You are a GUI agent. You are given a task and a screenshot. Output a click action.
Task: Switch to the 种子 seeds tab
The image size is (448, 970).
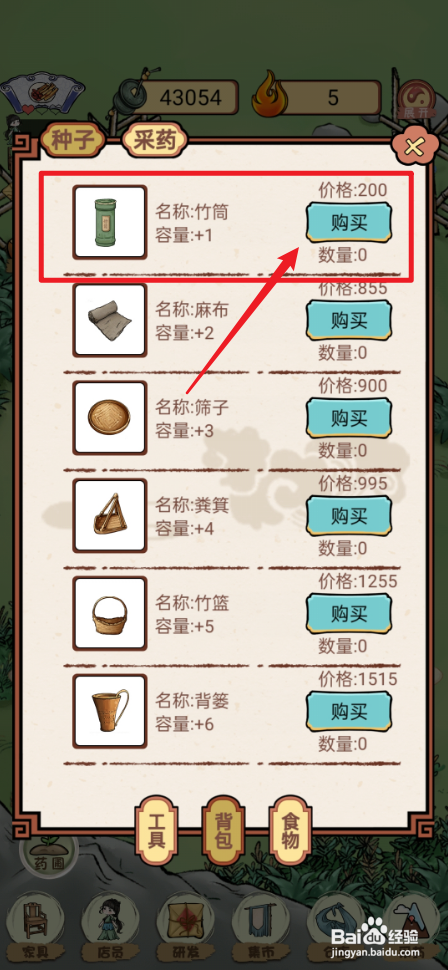(73, 141)
